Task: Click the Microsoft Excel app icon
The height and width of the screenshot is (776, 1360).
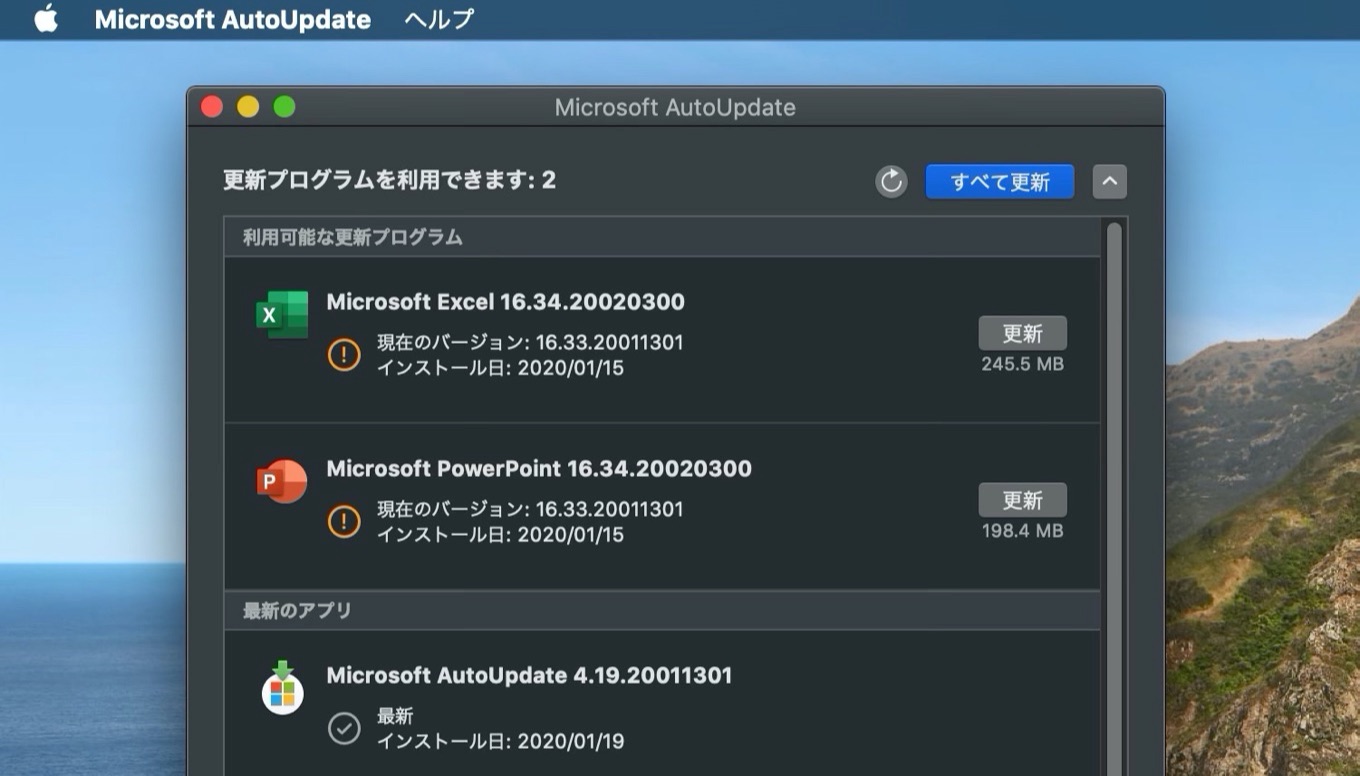Action: click(x=282, y=315)
